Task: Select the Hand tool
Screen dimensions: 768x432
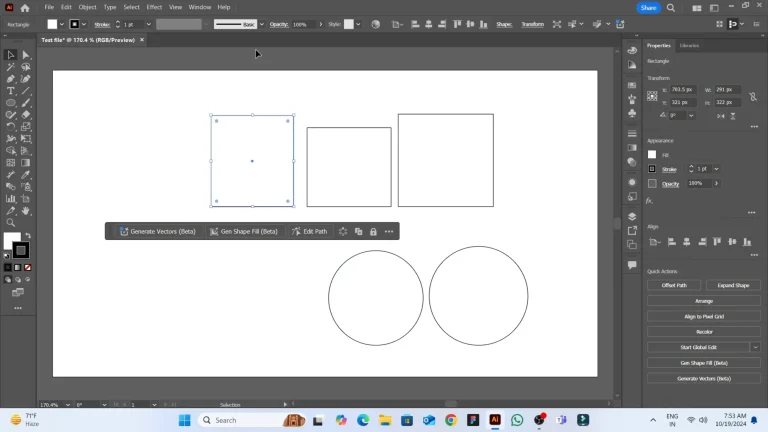Action: point(26,211)
